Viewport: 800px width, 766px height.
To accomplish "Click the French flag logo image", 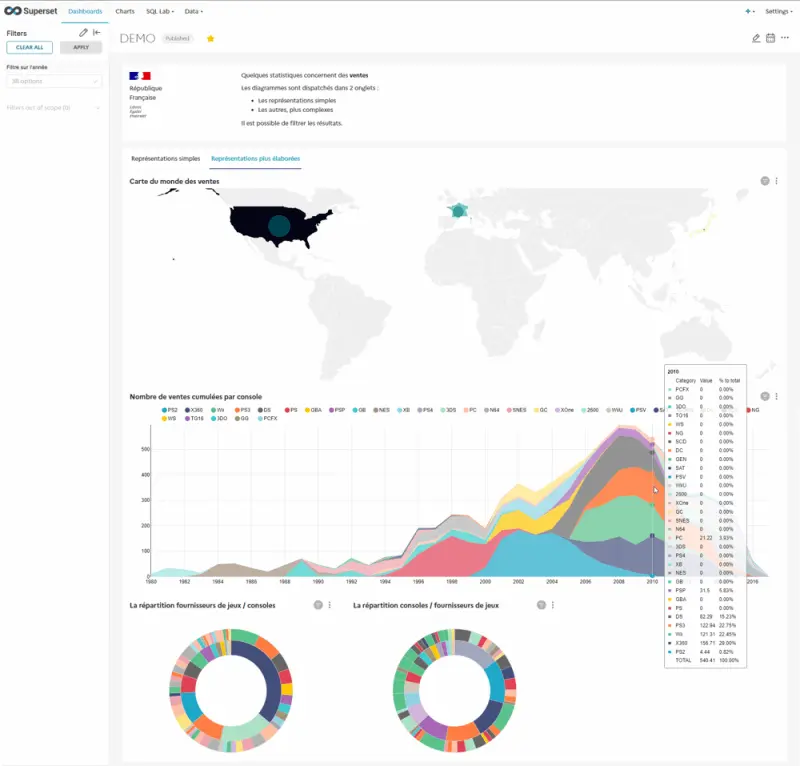I will point(140,76).
